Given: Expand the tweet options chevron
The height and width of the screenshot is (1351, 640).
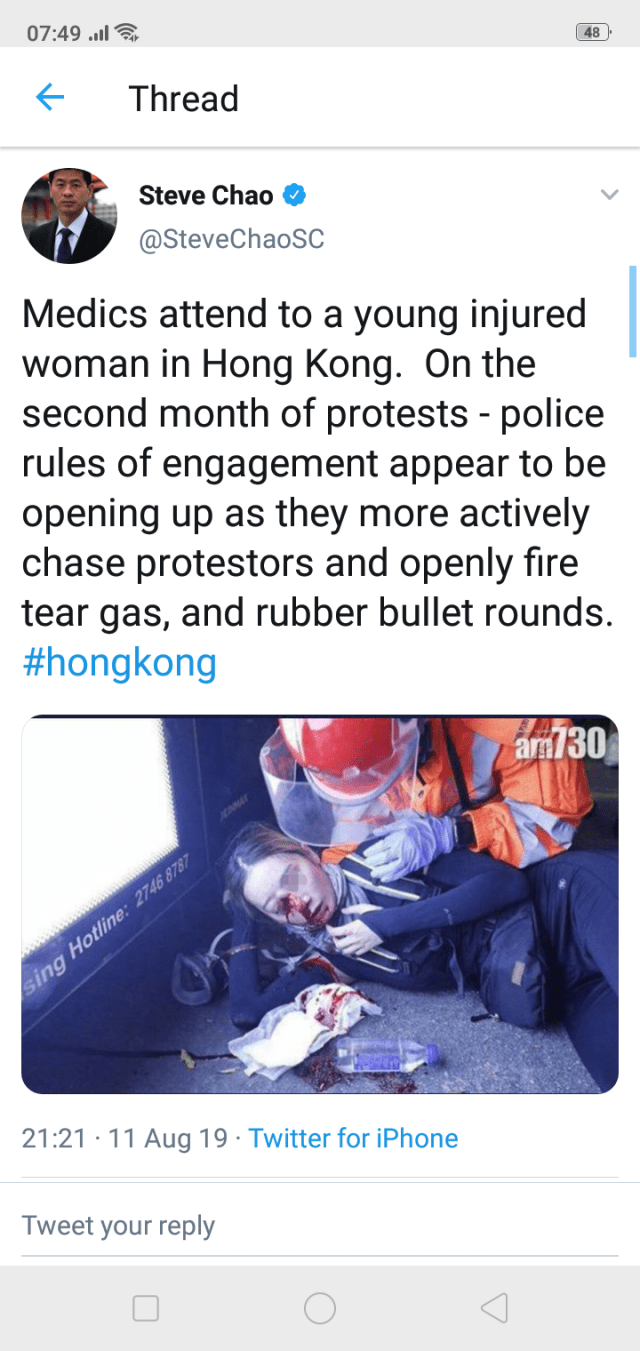Looking at the screenshot, I should click(609, 195).
